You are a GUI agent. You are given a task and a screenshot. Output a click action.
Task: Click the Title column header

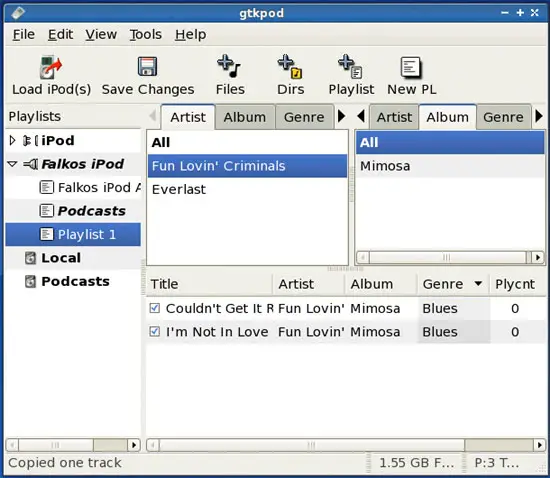click(209, 284)
